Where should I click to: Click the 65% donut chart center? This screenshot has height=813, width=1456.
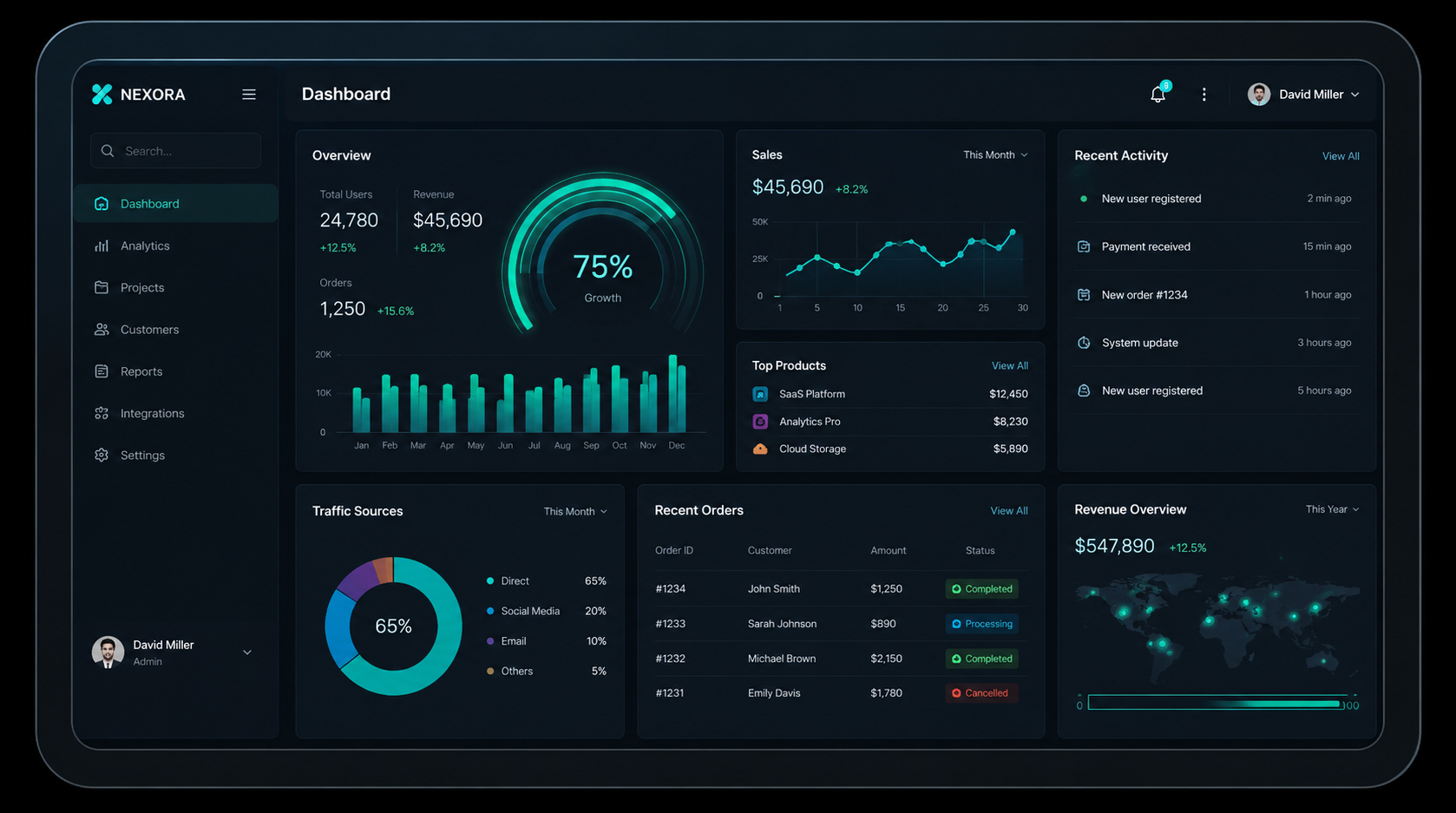393,626
